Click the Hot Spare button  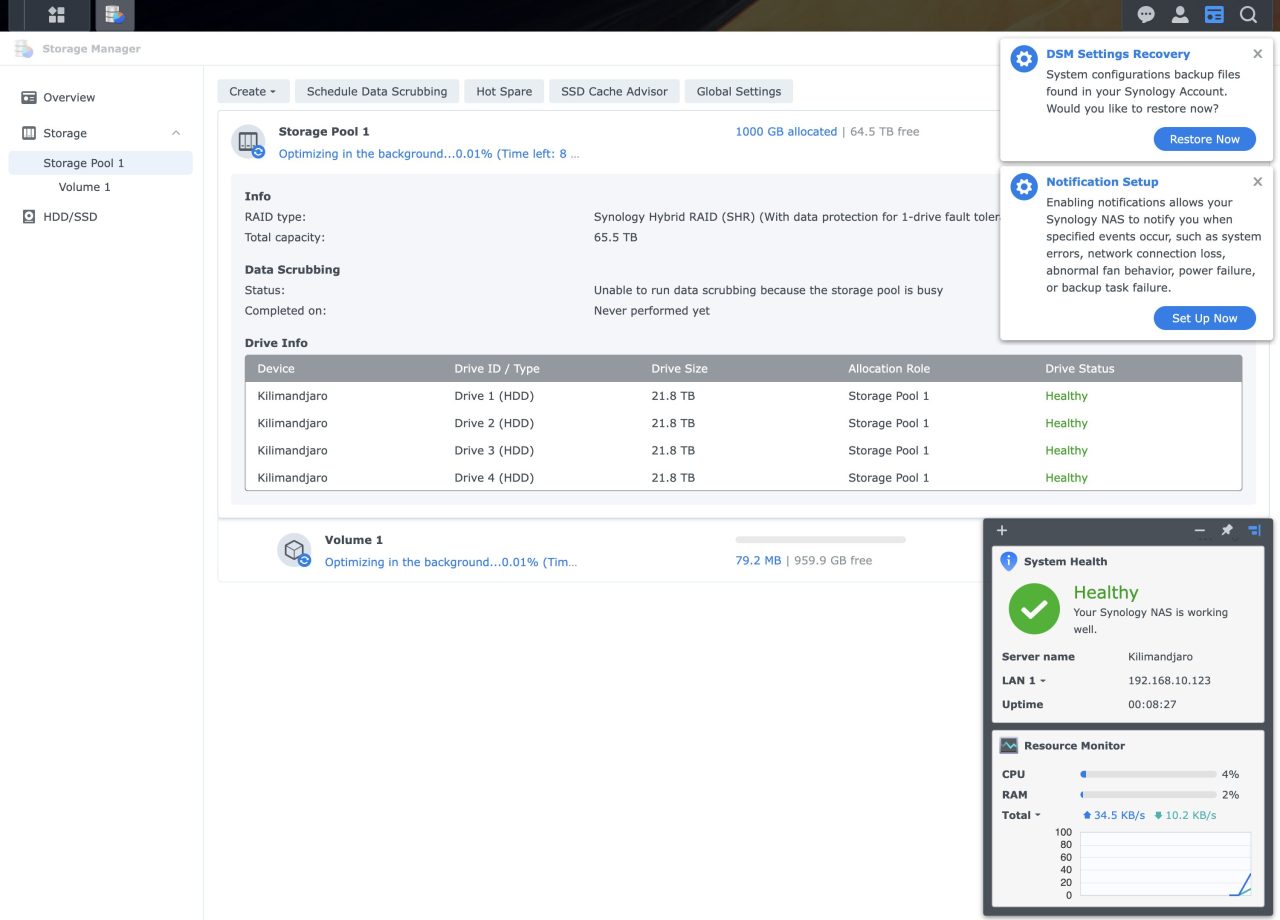pos(504,91)
